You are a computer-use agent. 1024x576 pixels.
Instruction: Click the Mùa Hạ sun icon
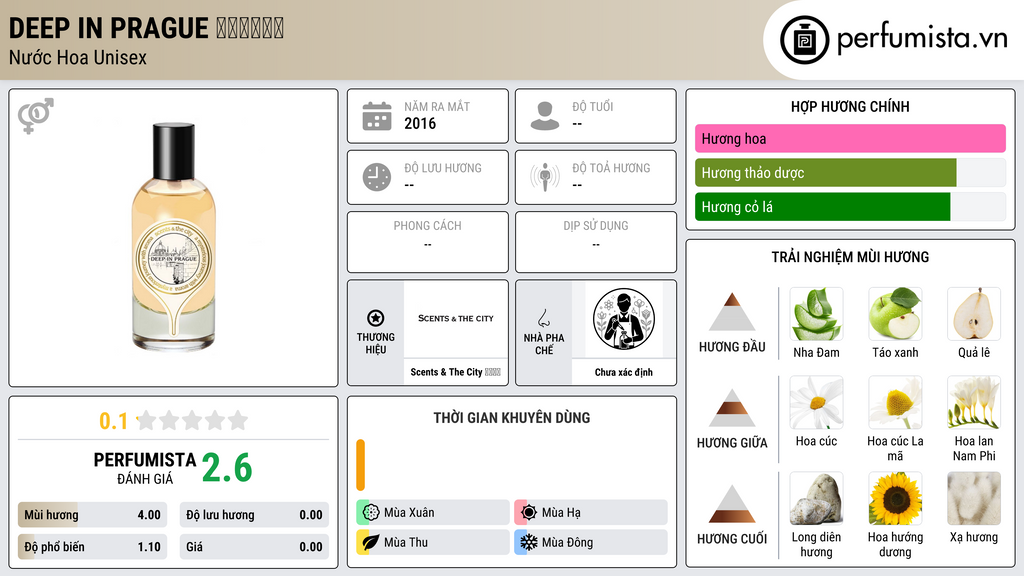(x=528, y=512)
